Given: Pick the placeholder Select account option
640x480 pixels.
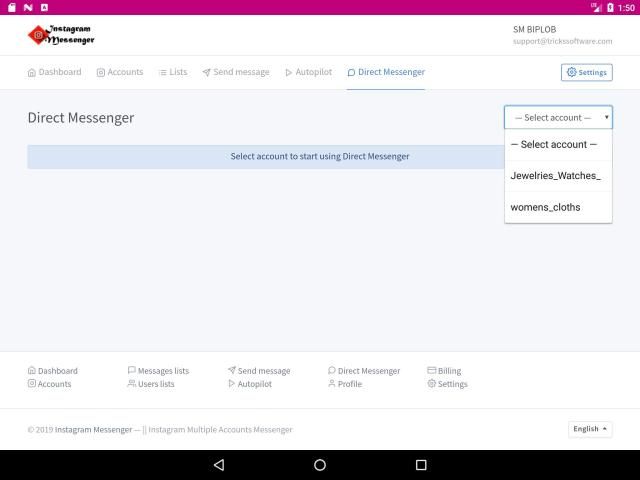Looking at the screenshot, I should pyautogui.click(x=553, y=144).
